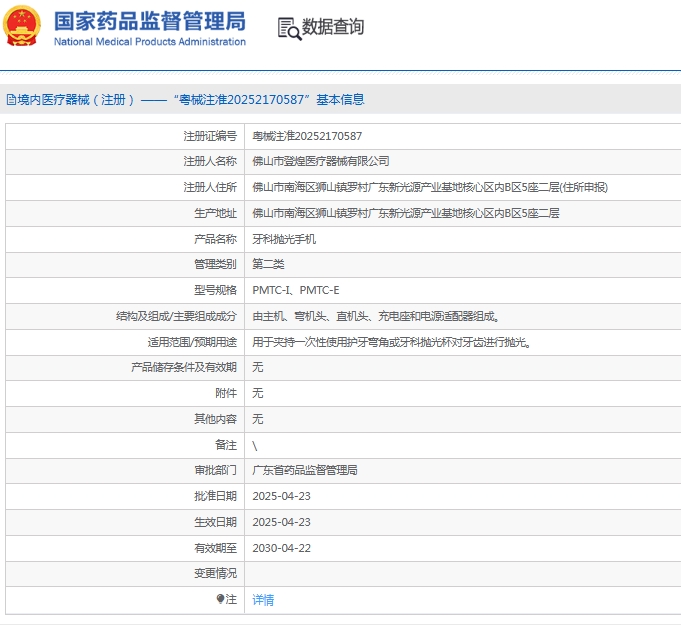Click the 注册证编号 label
This screenshot has height=625, width=681.
(x=210, y=136)
